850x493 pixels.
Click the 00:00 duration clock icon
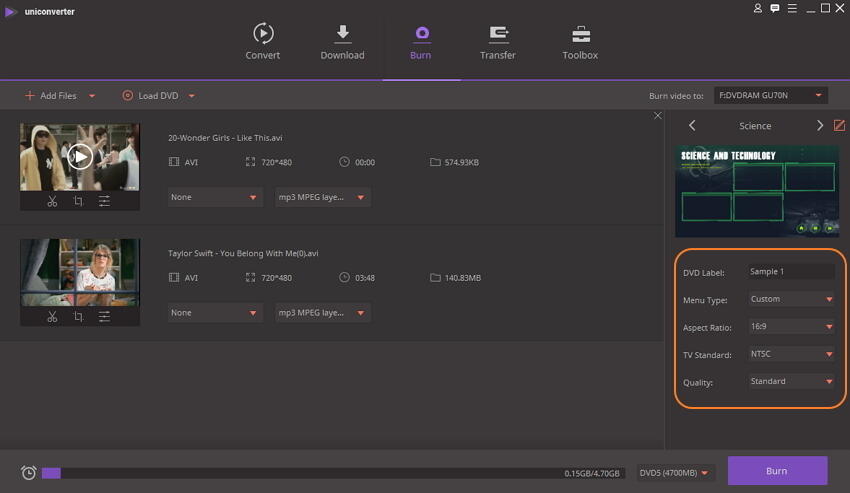click(x=344, y=162)
